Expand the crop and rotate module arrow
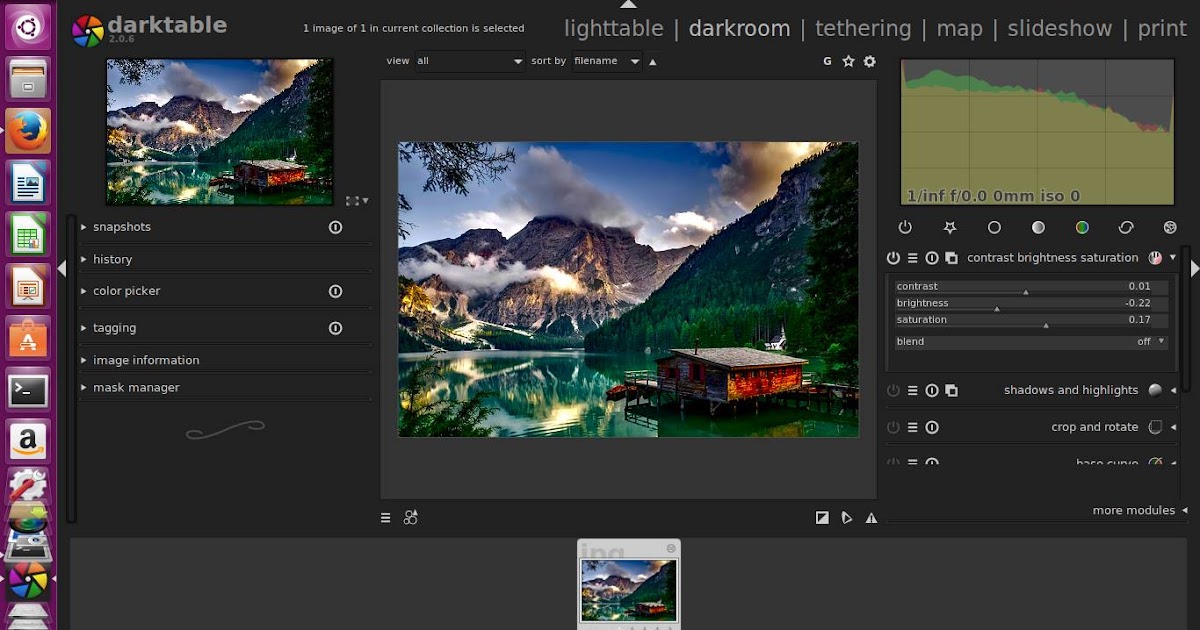This screenshot has height=630, width=1200. pyautogui.click(x=1173, y=428)
